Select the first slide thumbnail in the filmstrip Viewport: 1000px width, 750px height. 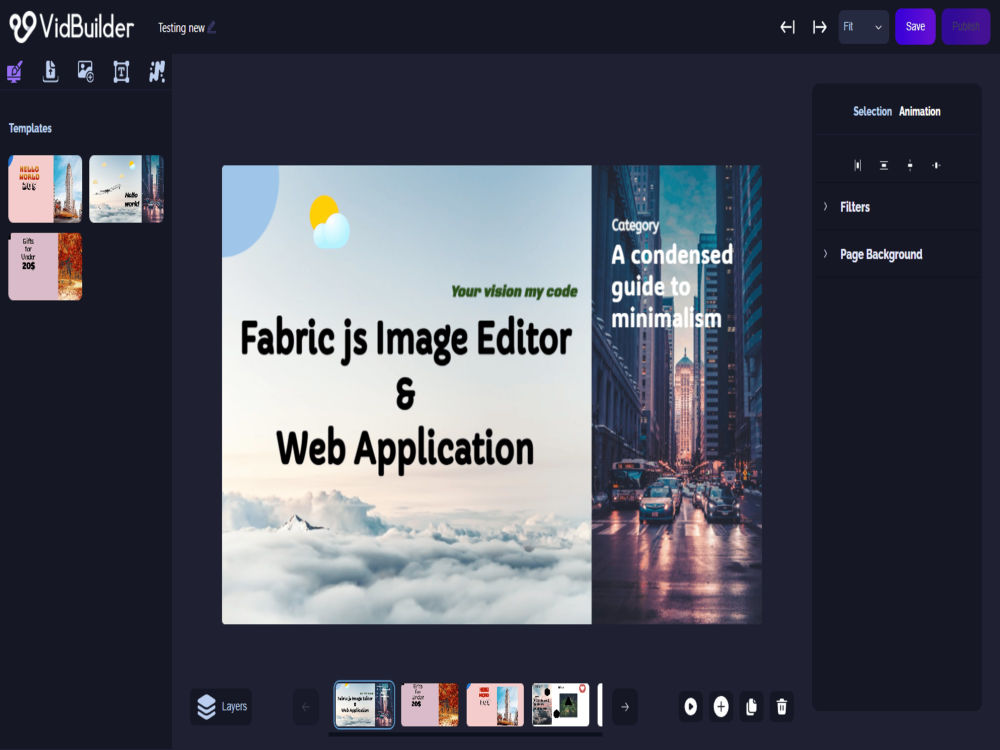pyautogui.click(x=364, y=705)
